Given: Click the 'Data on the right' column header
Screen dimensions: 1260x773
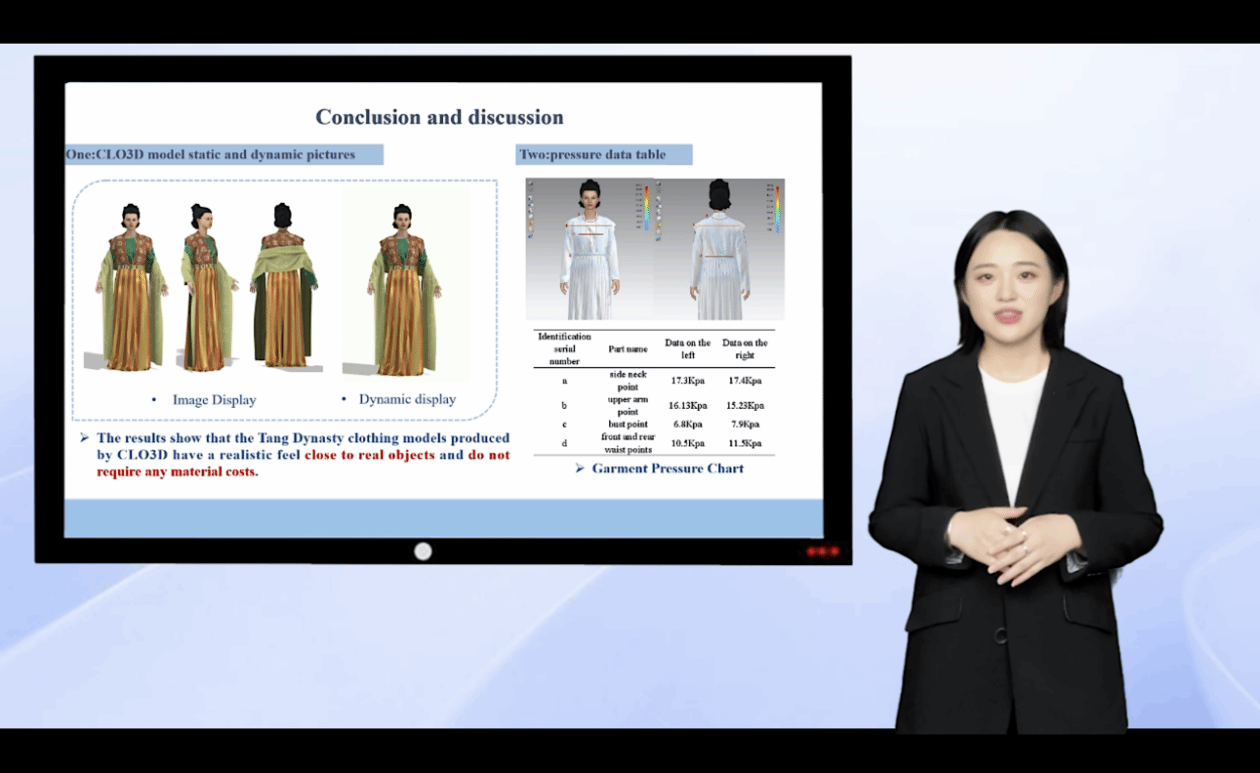Looking at the screenshot, I should [745, 348].
